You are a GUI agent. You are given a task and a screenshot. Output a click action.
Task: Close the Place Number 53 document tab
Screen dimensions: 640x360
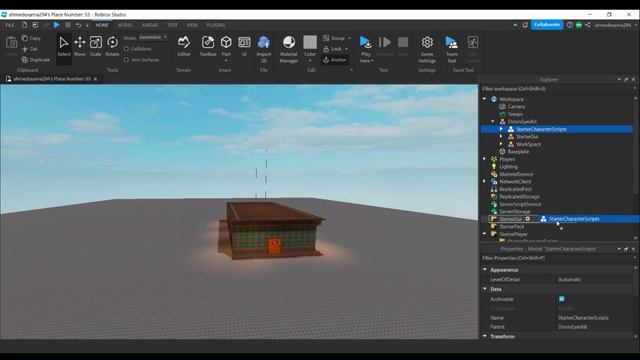(x=96, y=79)
